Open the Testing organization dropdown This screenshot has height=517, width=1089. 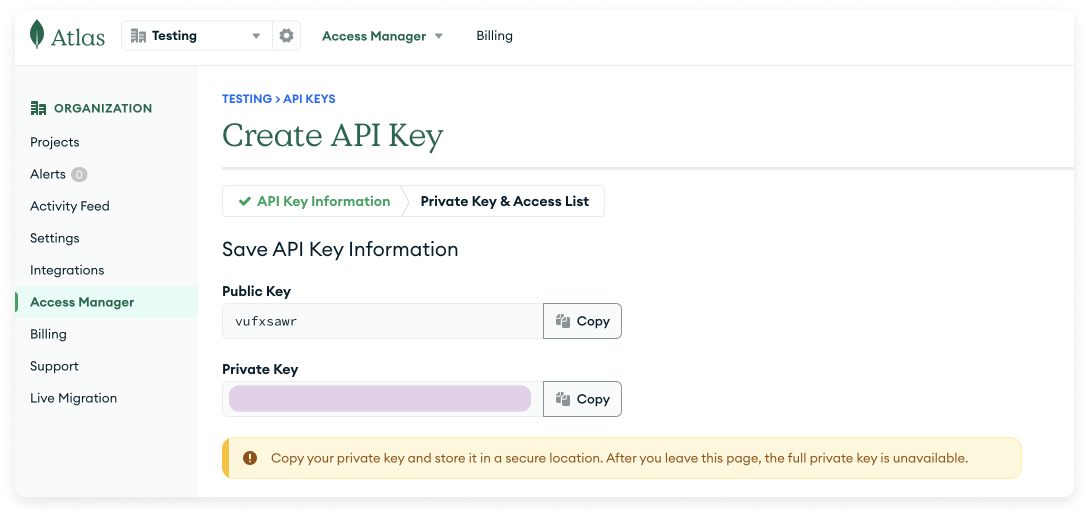(197, 35)
